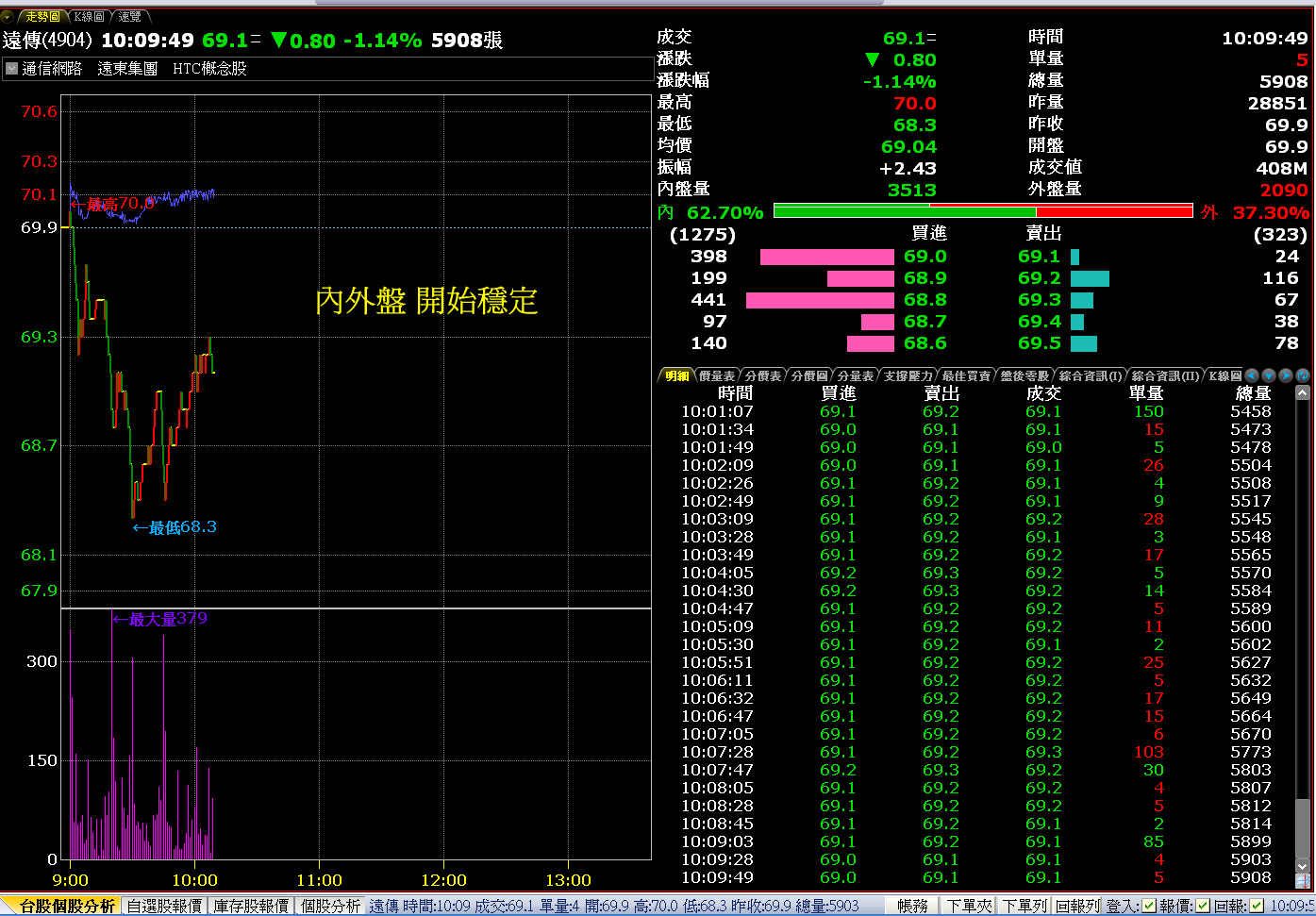
Task: Click the 時間 column header
Action: 735,393
